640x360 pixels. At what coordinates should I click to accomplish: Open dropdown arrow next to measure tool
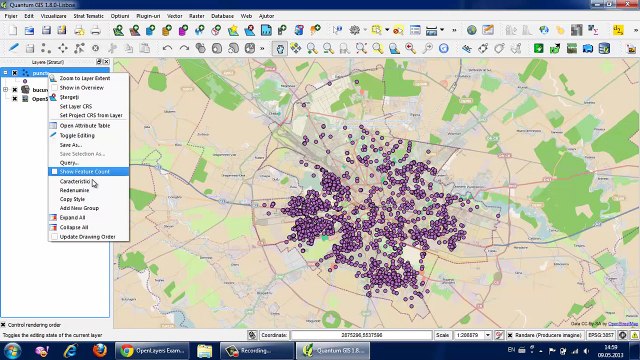pyautogui.click(x=442, y=30)
